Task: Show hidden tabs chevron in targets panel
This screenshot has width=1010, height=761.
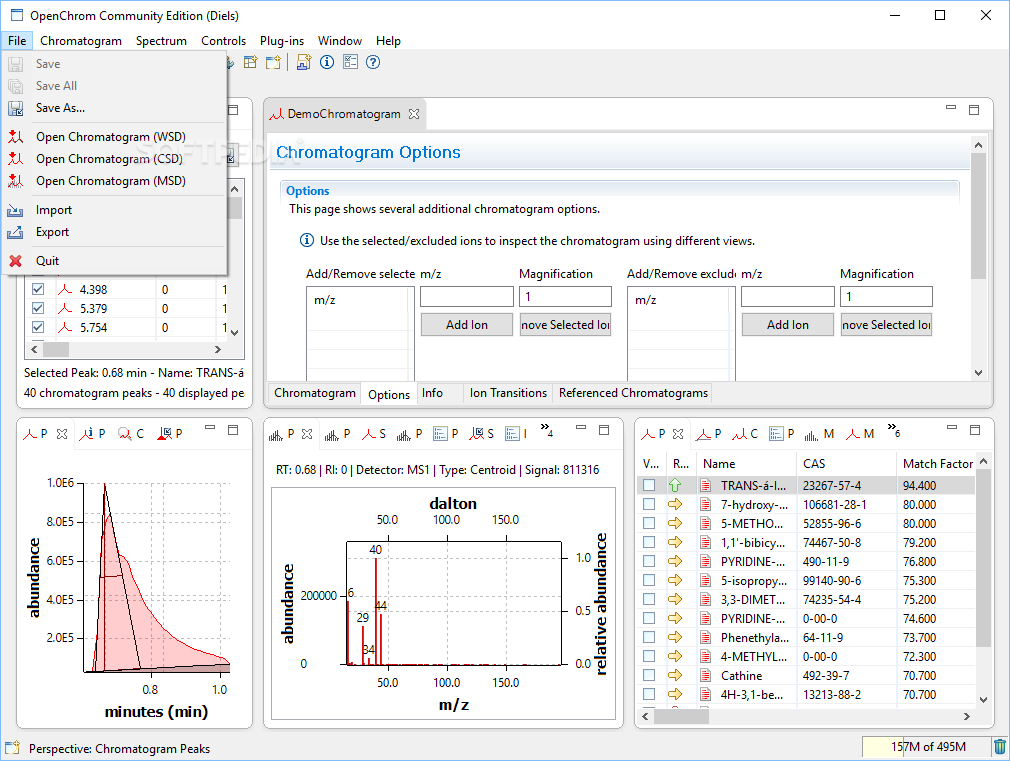Action: click(893, 430)
